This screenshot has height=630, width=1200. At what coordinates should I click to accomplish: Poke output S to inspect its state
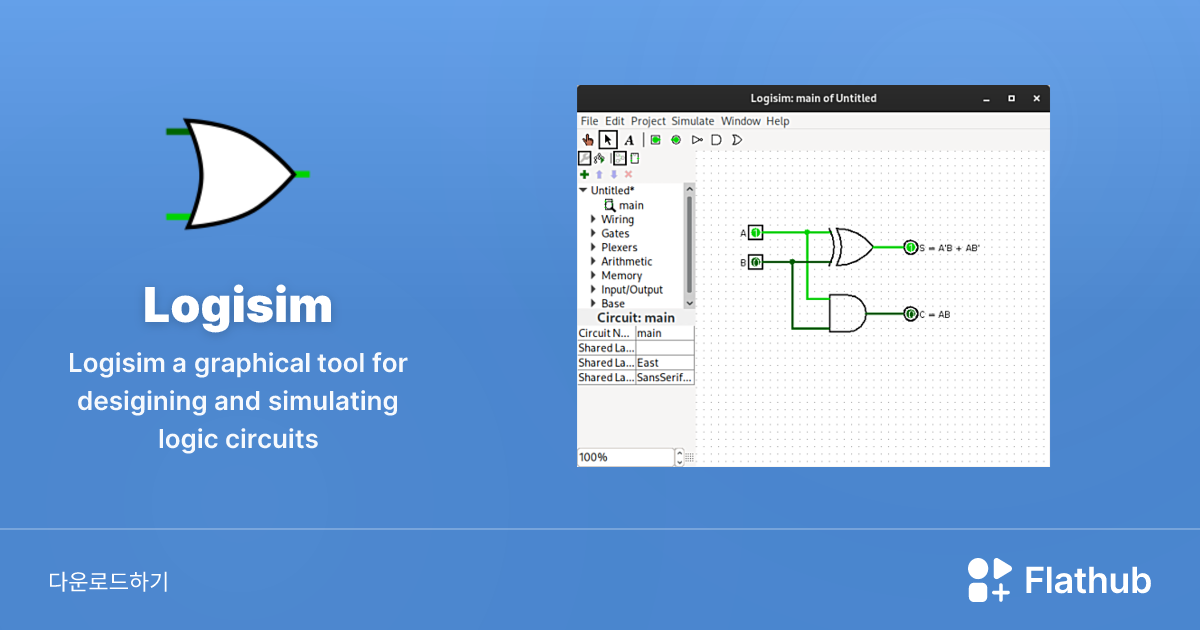[x=910, y=246]
